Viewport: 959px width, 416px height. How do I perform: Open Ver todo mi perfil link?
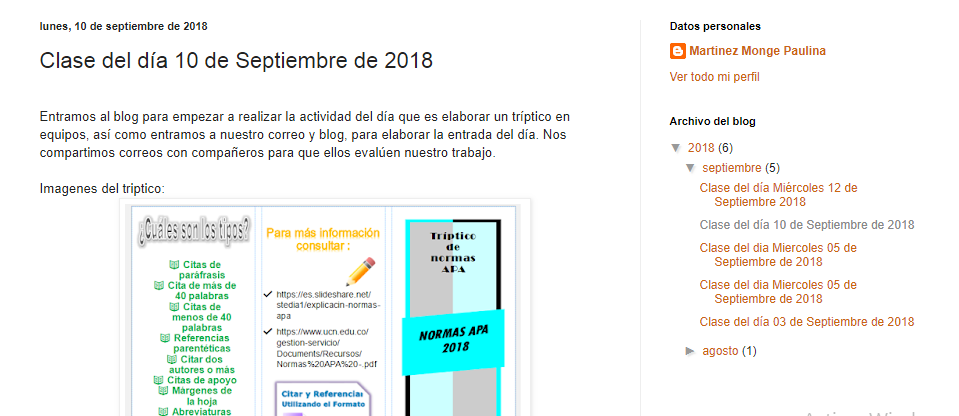coord(714,77)
